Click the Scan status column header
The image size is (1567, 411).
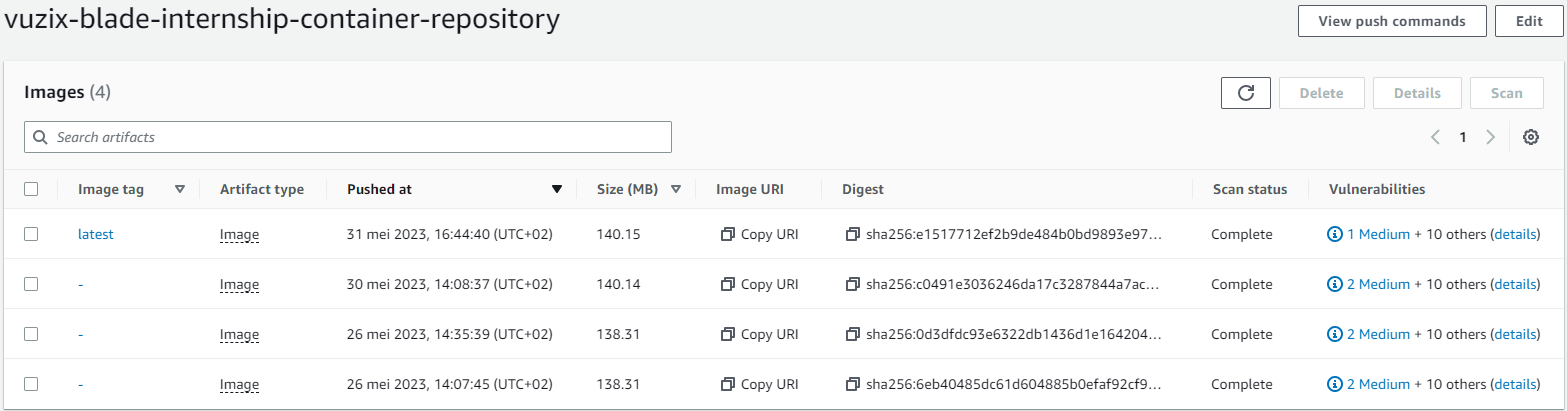(x=1249, y=189)
